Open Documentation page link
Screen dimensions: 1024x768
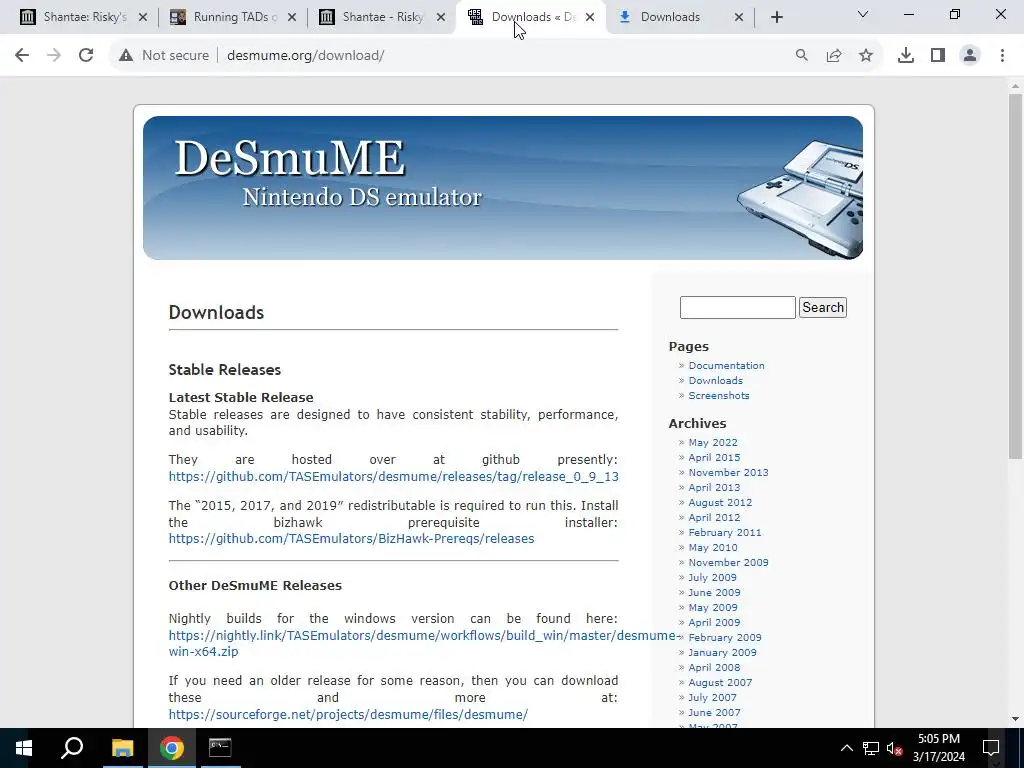[x=726, y=366]
